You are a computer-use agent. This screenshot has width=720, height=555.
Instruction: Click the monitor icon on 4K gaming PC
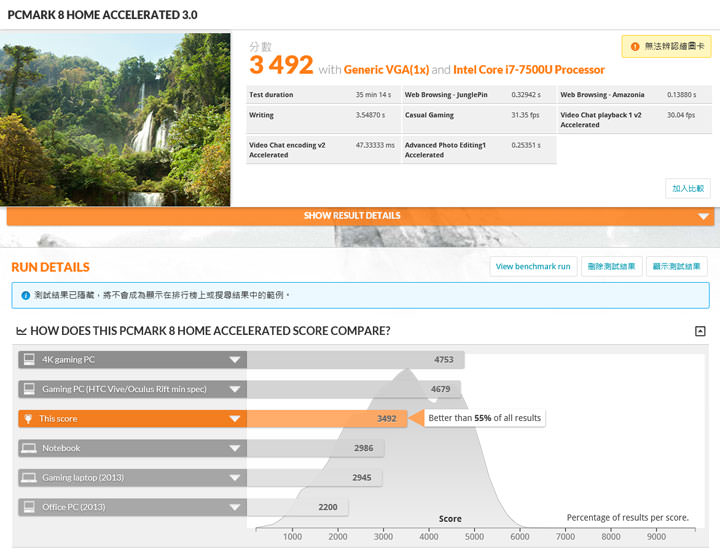tap(29, 360)
